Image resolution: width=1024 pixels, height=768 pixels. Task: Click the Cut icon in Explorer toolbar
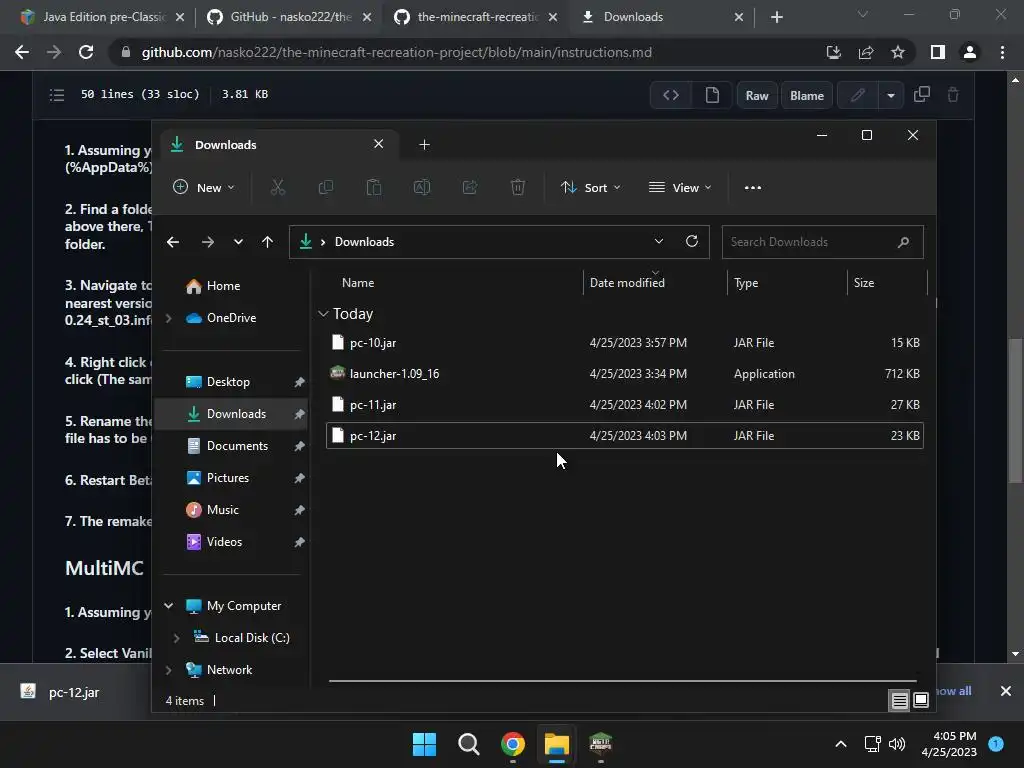[278, 187]
